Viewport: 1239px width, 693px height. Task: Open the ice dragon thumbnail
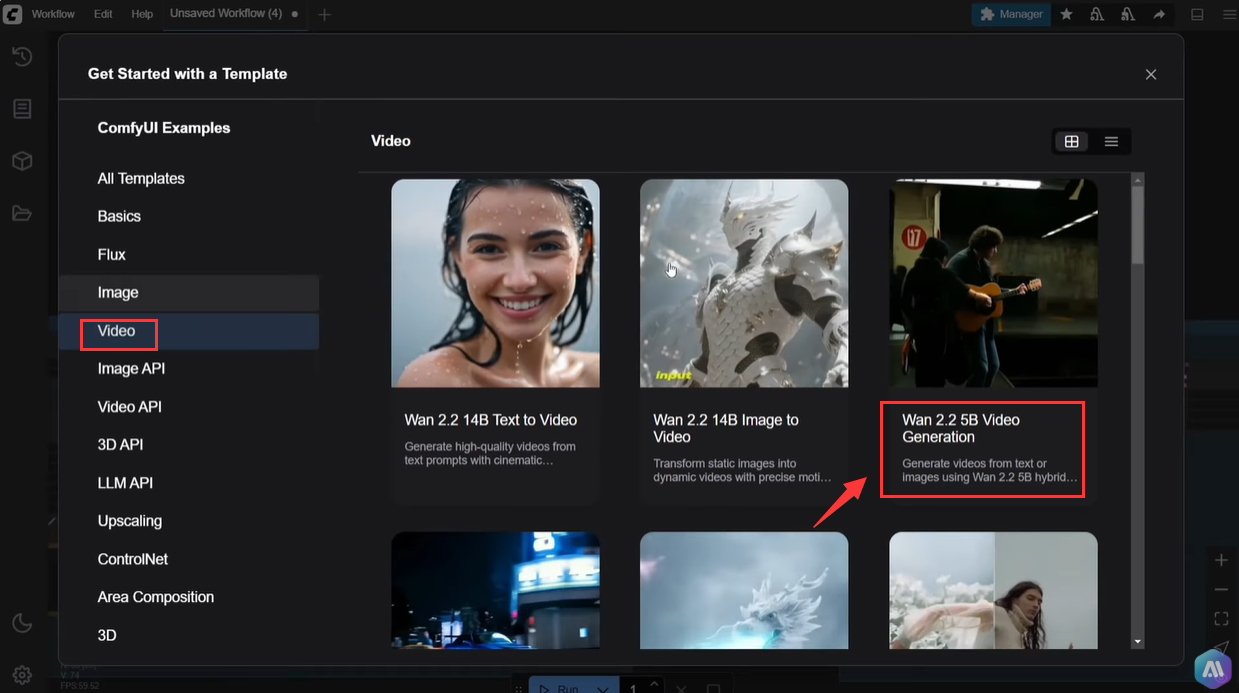click(x=744, y=590)
